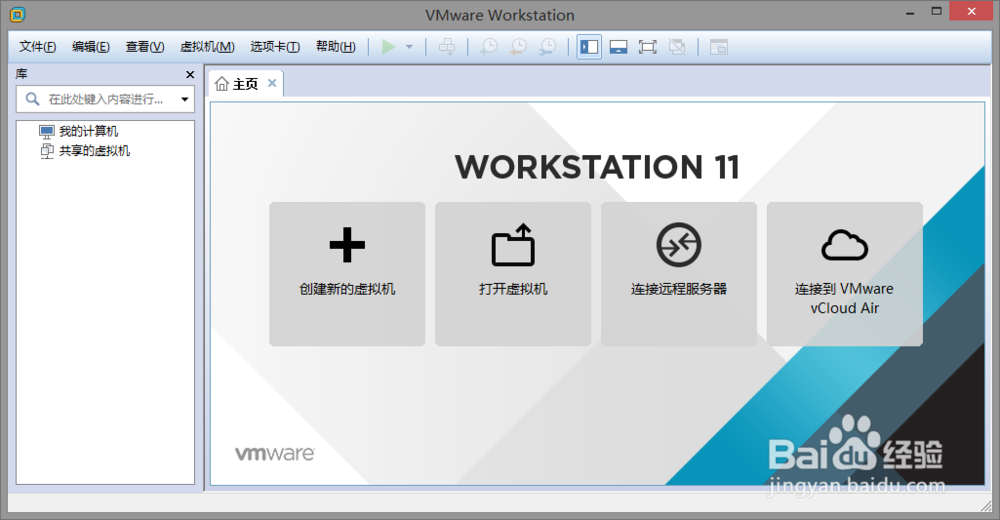Close the 库 library panel
The width and height of the screenshot is (1000, 520).
coord(190,75)
